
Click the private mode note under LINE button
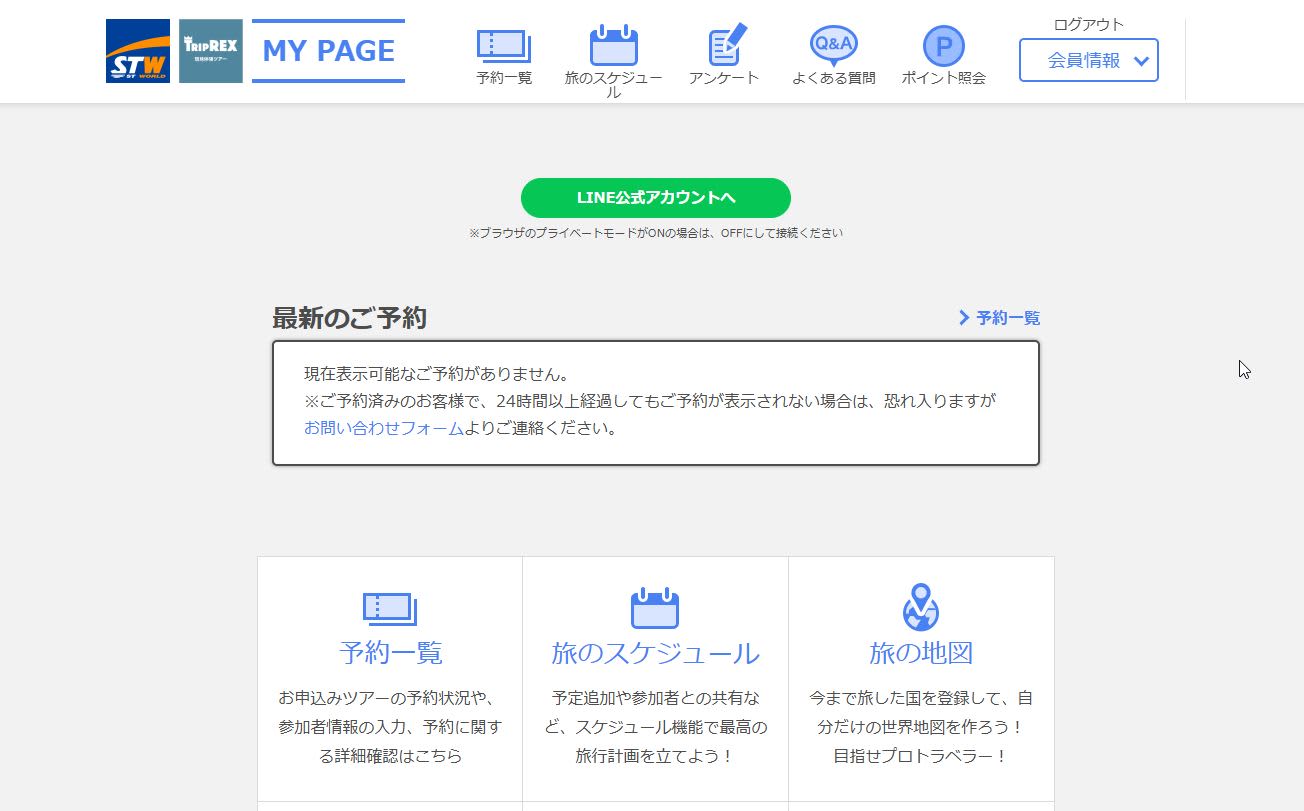click(656, 233)
